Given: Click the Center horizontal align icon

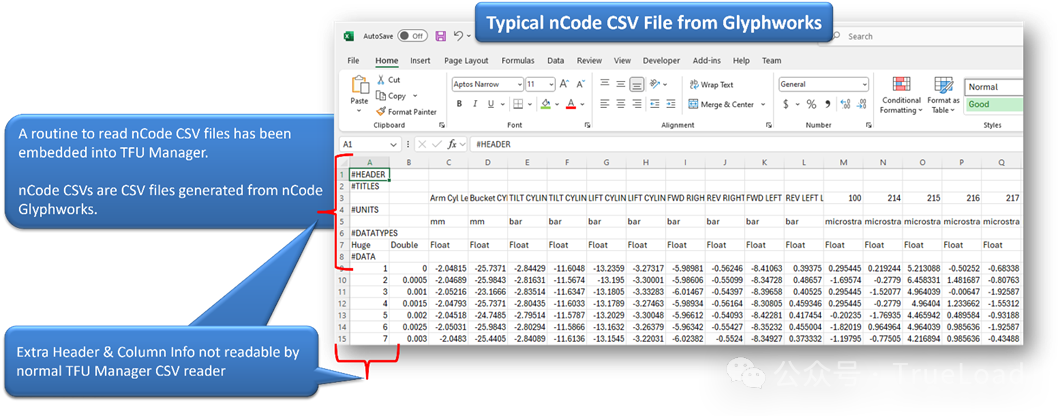Looking at the screenshot, I should (x=621, y=104).
